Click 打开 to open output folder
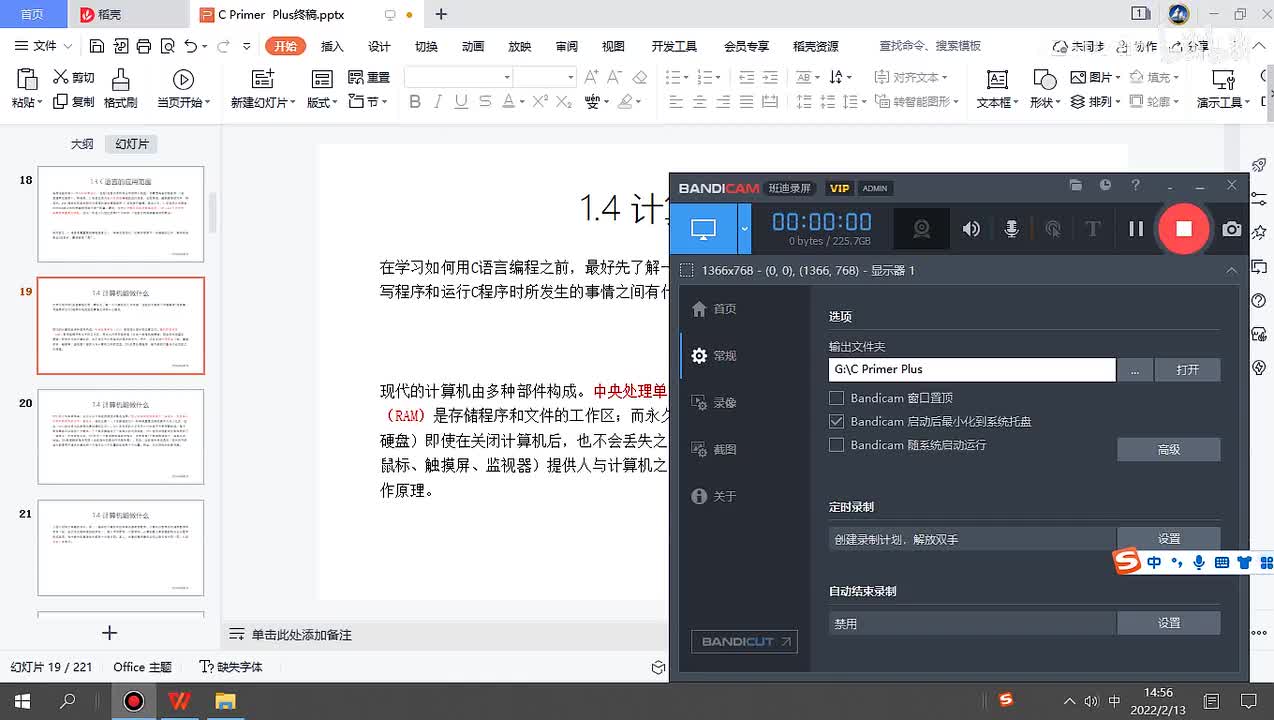The width and height of the screenshot is (1274, 720). click(1187, 369)
